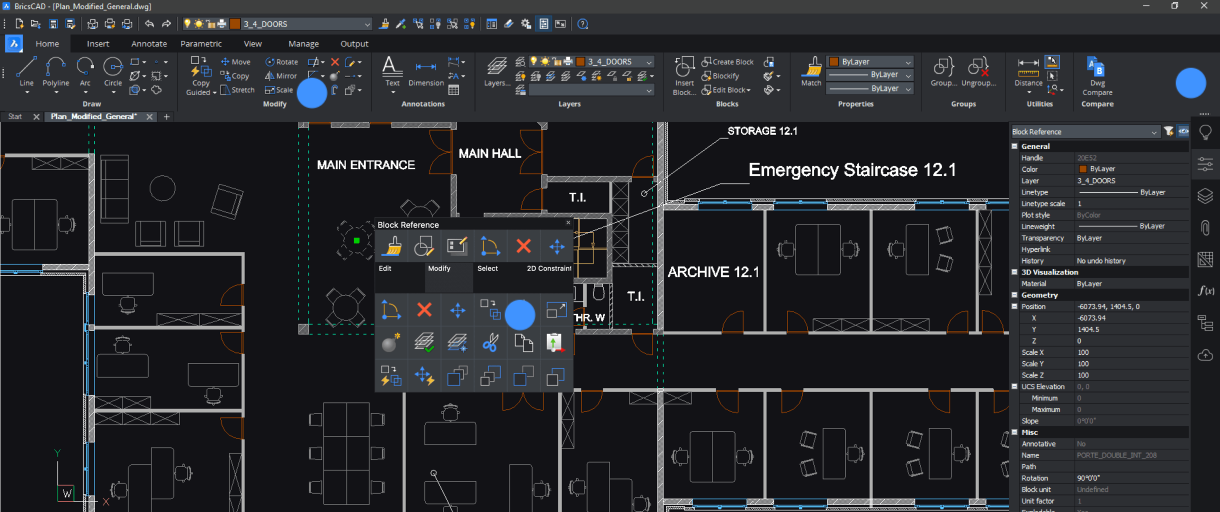Click the Match properties brush
This screenshot has height=512, width=1220.
[811, 71]
